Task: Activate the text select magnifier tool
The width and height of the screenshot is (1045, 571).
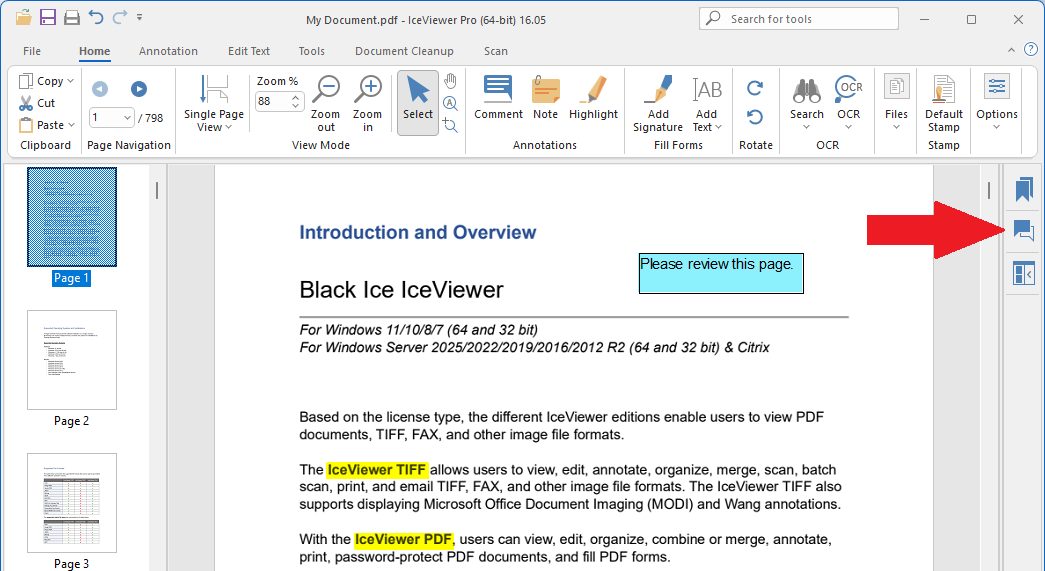Action: point(451,103)
